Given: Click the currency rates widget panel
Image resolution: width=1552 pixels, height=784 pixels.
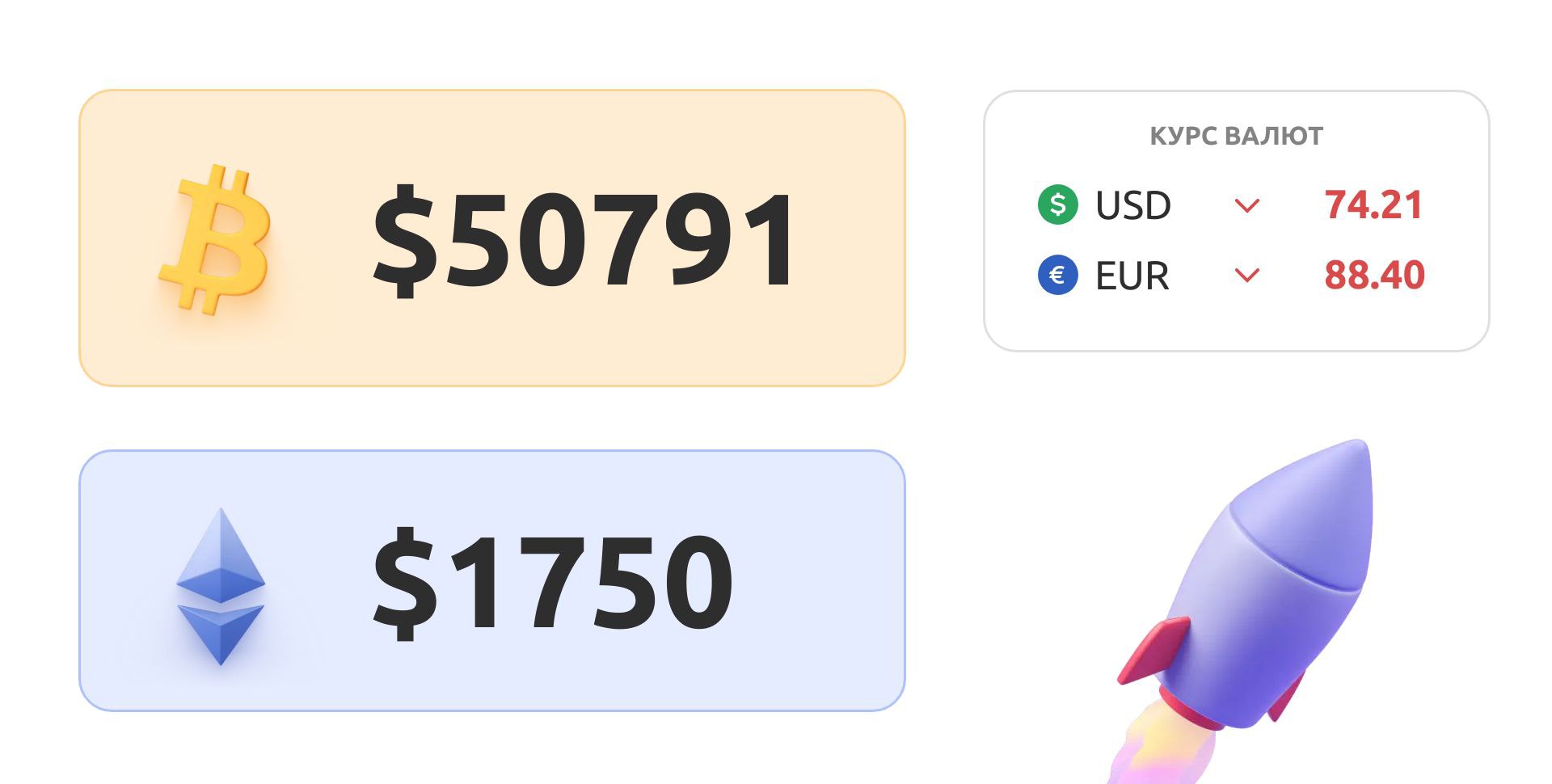Looking at the screenshot, I should point(1236,221).
